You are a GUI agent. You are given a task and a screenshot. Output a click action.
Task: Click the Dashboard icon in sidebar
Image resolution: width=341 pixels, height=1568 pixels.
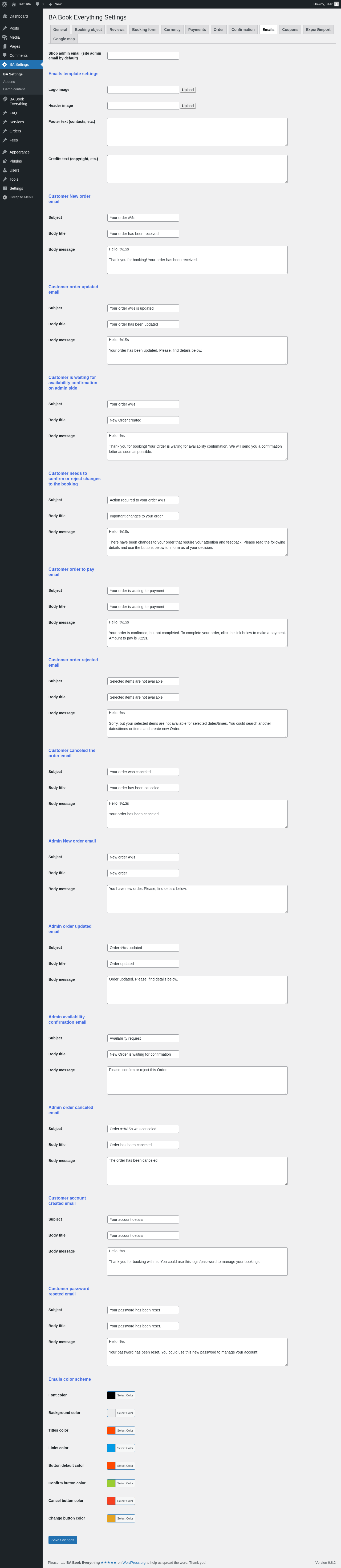click(5, 17)
